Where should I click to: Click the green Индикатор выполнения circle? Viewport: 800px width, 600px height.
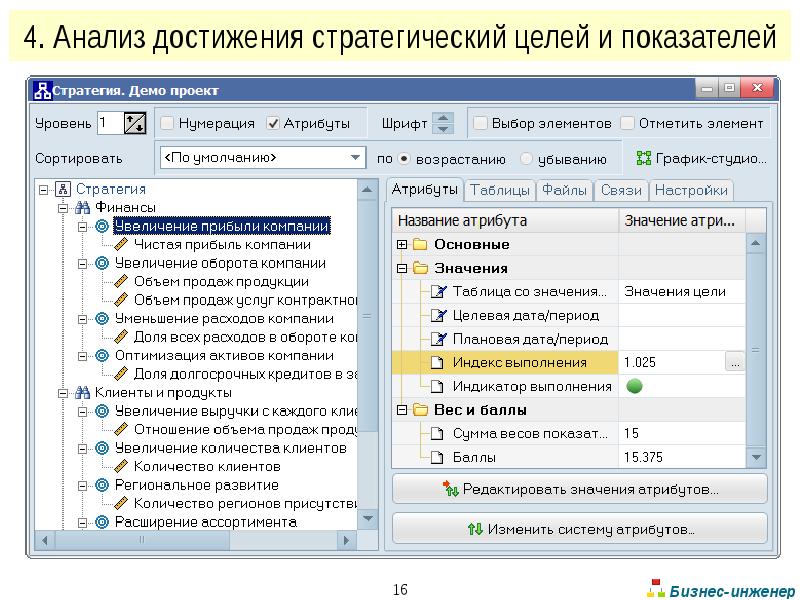pyautogui.click(x=633, y=386)
